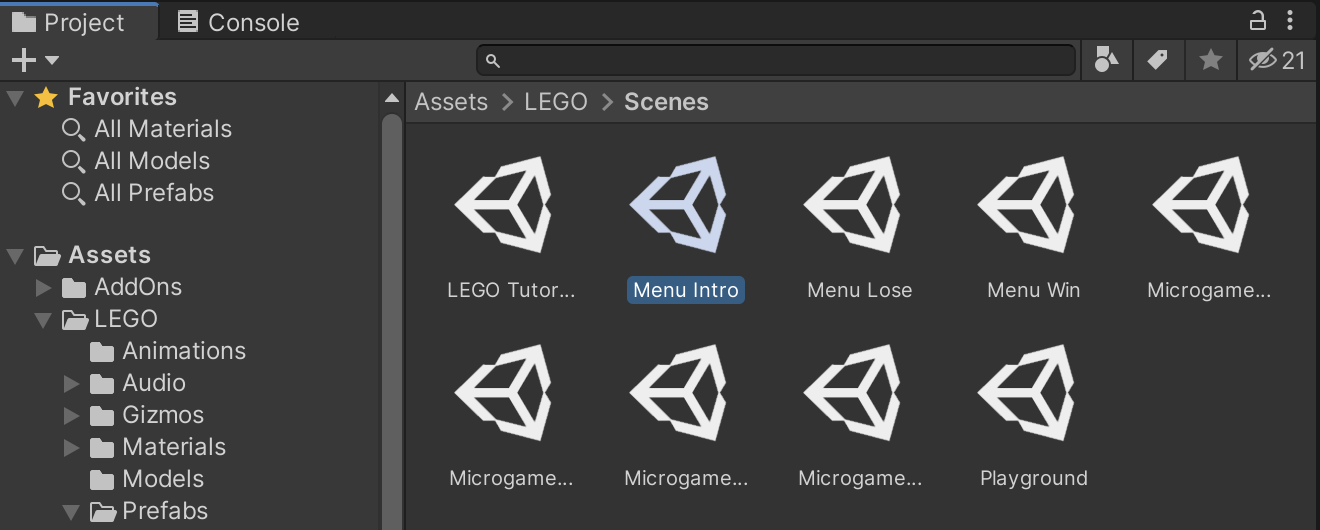Image resolution: width=1320 pixels, height=530 pixels.
Task: Collapse the Prefabs folder arrow
Action: 71,512
